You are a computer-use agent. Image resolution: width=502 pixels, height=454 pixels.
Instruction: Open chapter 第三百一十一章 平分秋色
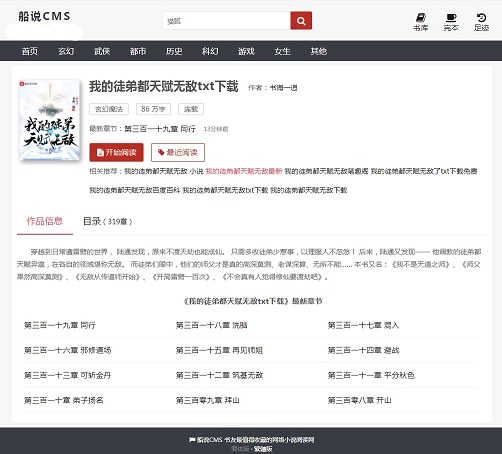pyautogui.click(x=371, y=375)
